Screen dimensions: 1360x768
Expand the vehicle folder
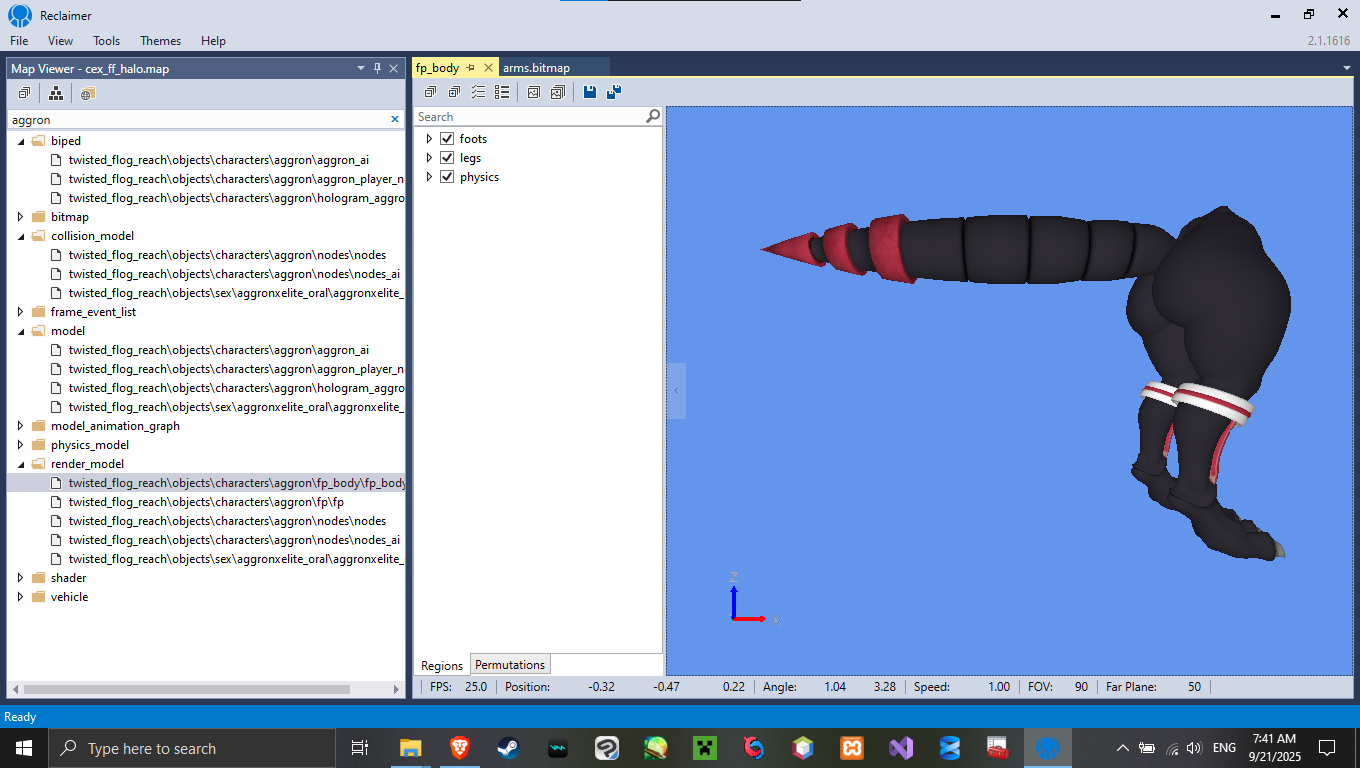(x=21, y=597)
